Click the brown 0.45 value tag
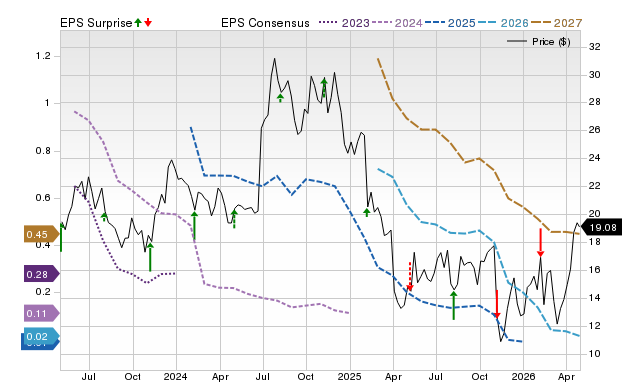Viewport: 640px width, 382px height. pos(41,234)
